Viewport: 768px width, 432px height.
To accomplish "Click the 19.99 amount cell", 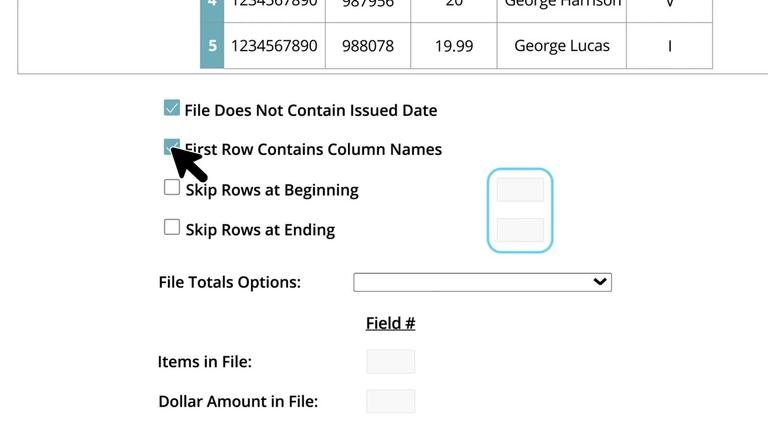I will coord(454,46).
